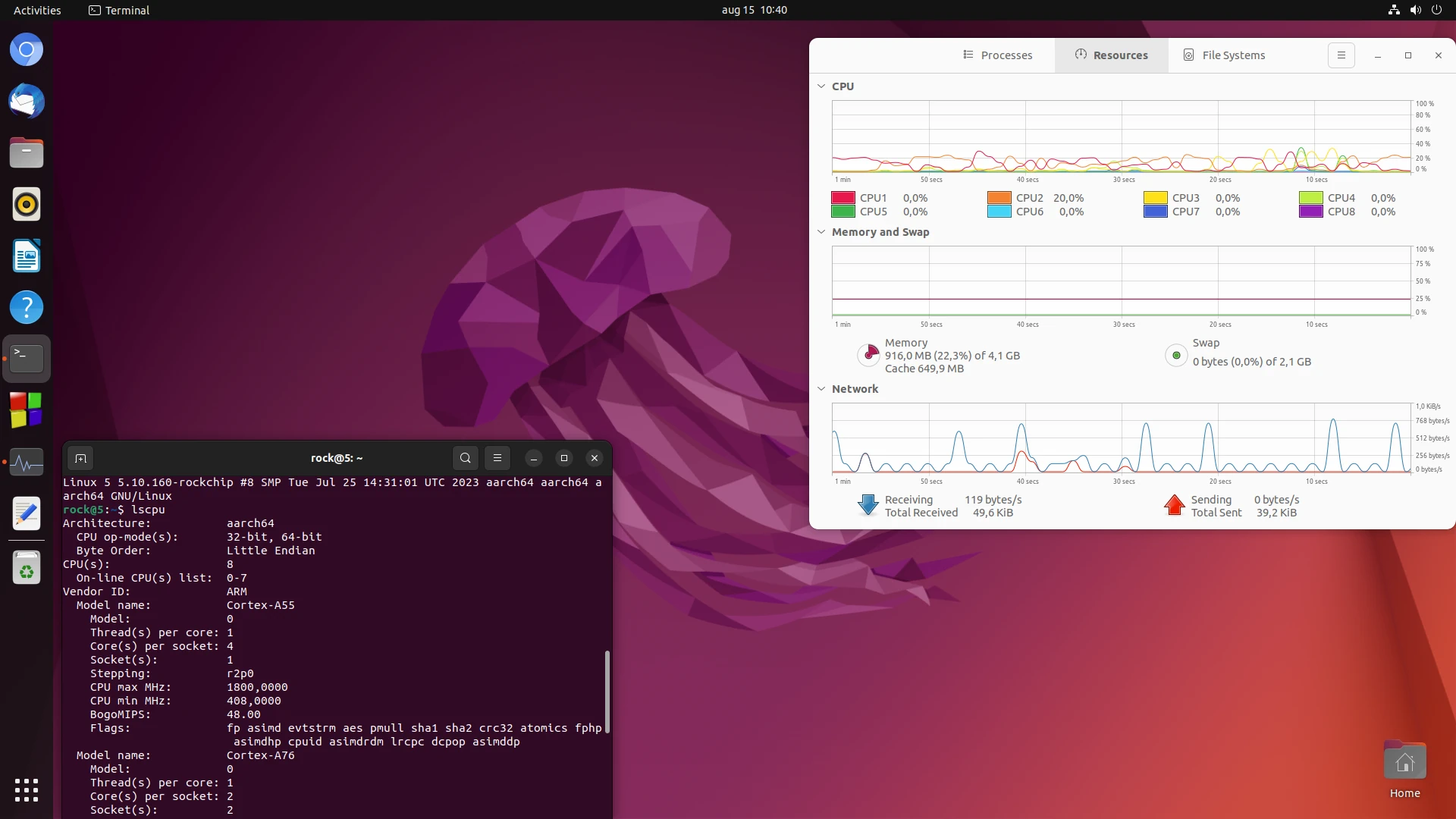Collapse the Memory and Swap section

point(821,232)
